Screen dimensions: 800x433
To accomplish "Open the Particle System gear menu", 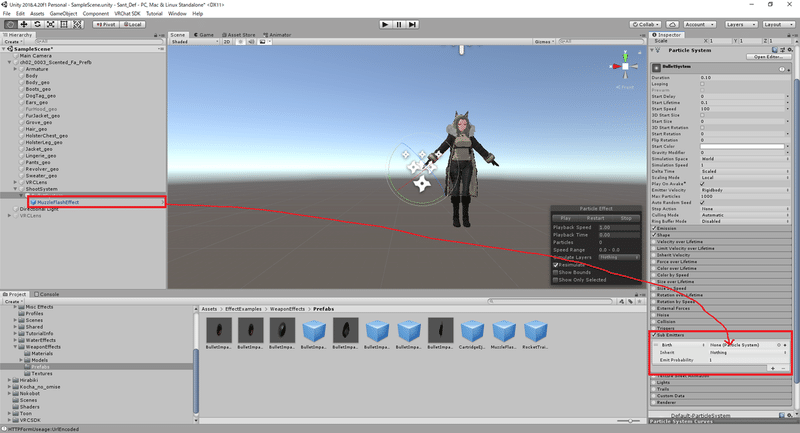I will [x=790, y=50].
